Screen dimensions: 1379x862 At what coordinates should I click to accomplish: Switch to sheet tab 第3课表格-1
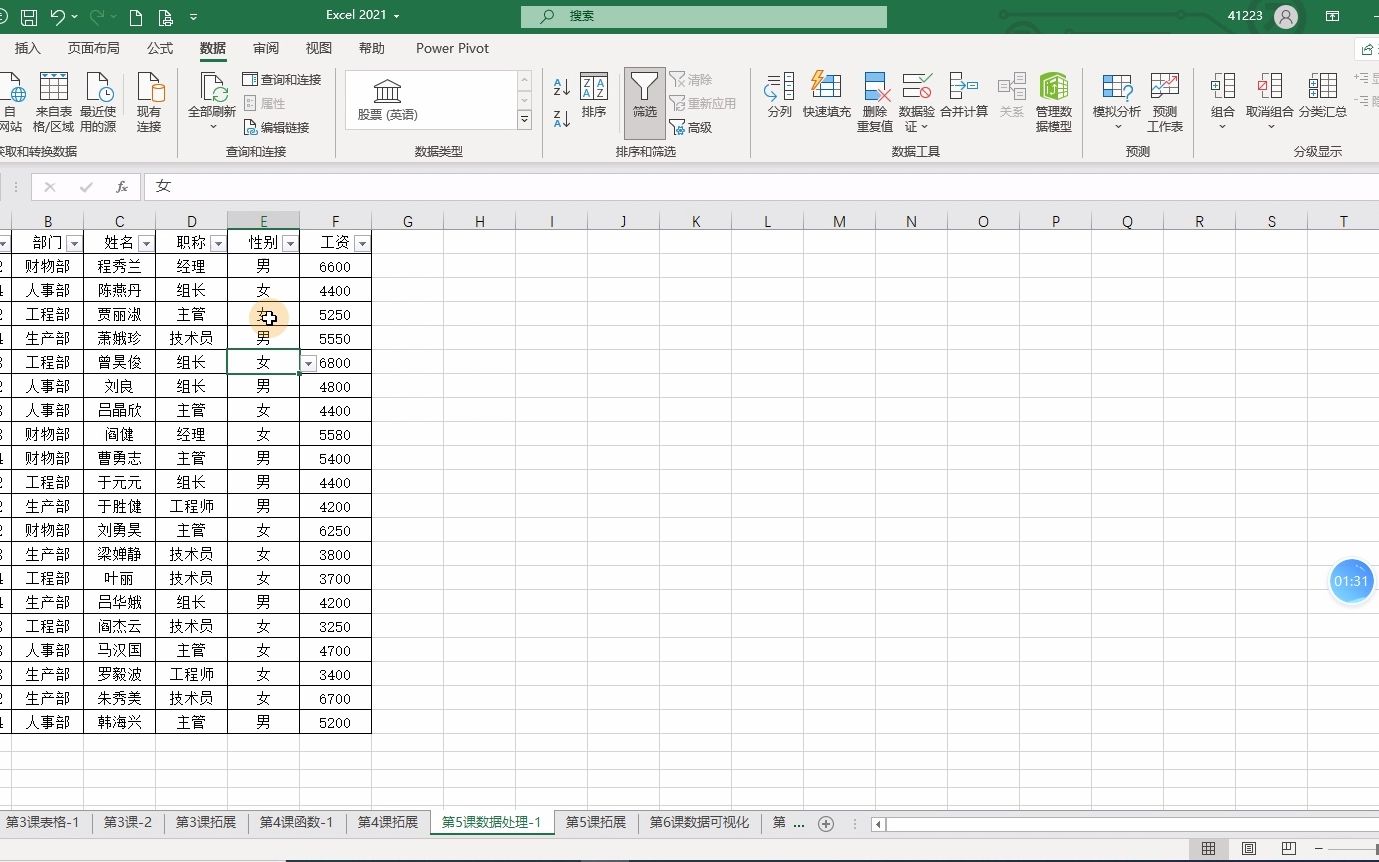coord(42,823)
